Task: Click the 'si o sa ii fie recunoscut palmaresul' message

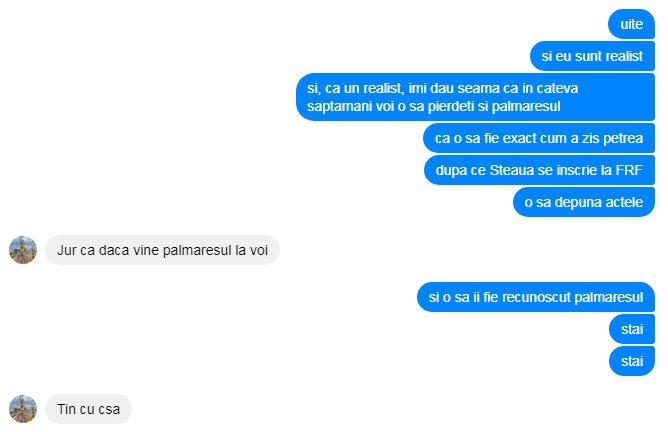Action: click(x=536, y=297)
